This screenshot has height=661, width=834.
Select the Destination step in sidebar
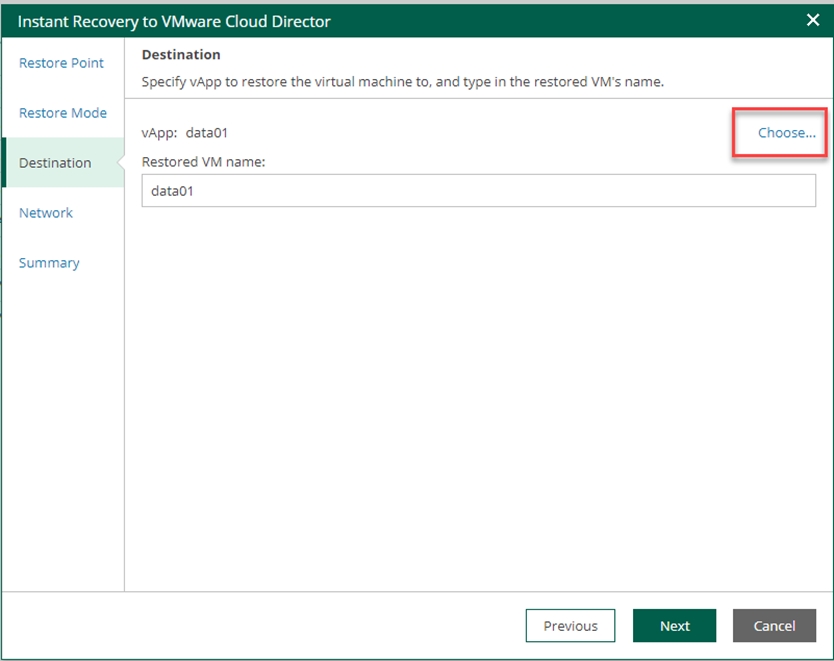click(55, 163)
